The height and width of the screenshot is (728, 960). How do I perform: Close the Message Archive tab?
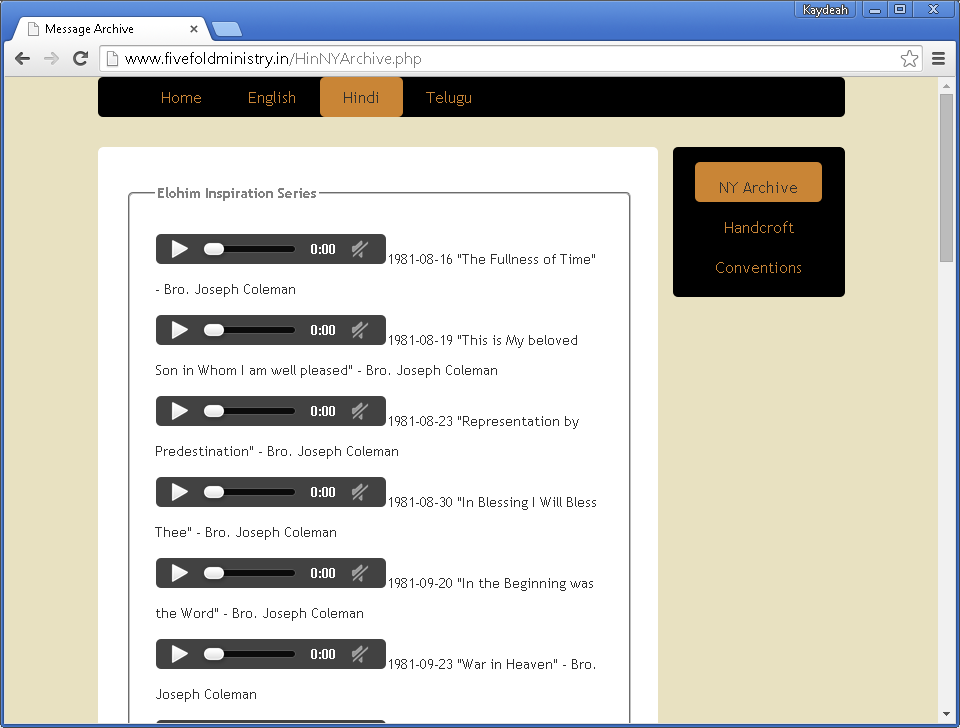[x=193, y=29]
